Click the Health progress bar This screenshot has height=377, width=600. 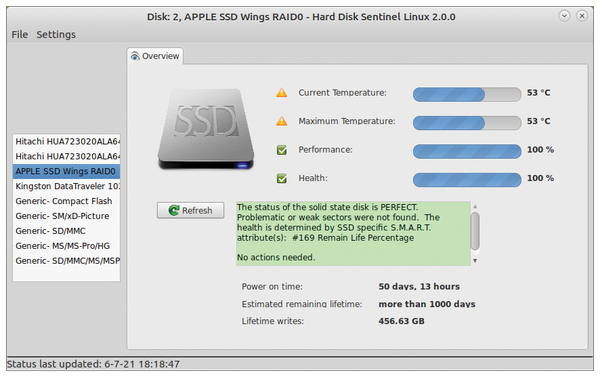[467, 180]
